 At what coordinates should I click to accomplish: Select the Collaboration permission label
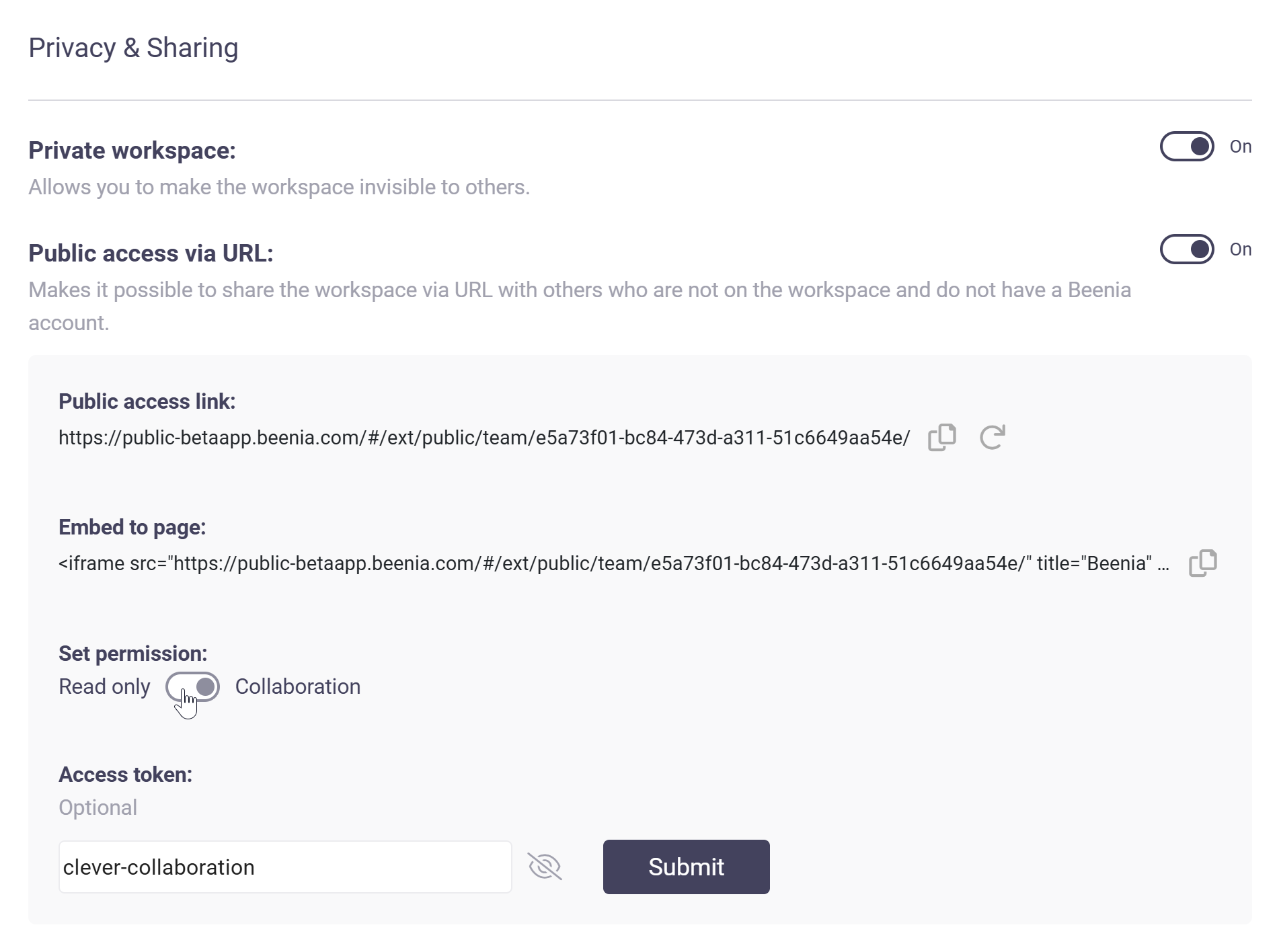298,686
